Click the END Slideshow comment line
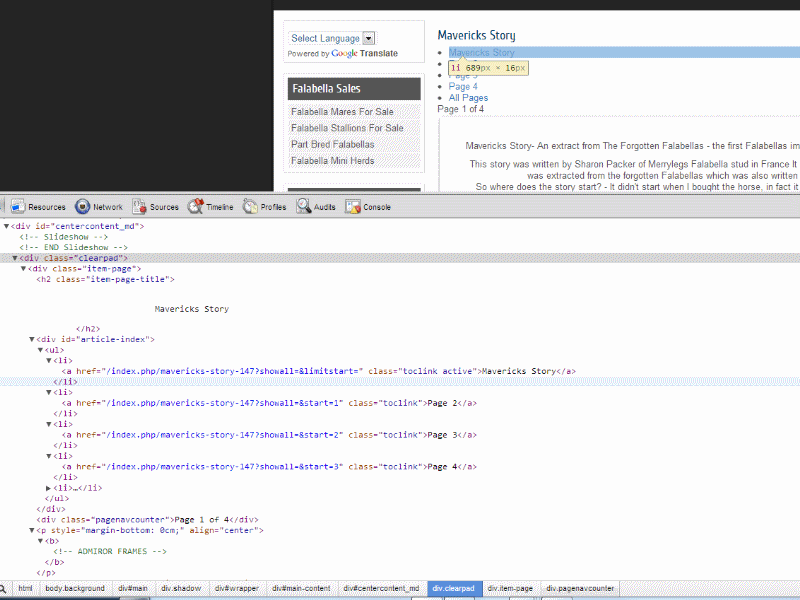The width and height of the screenshot is (800, 600). [73, 247]
